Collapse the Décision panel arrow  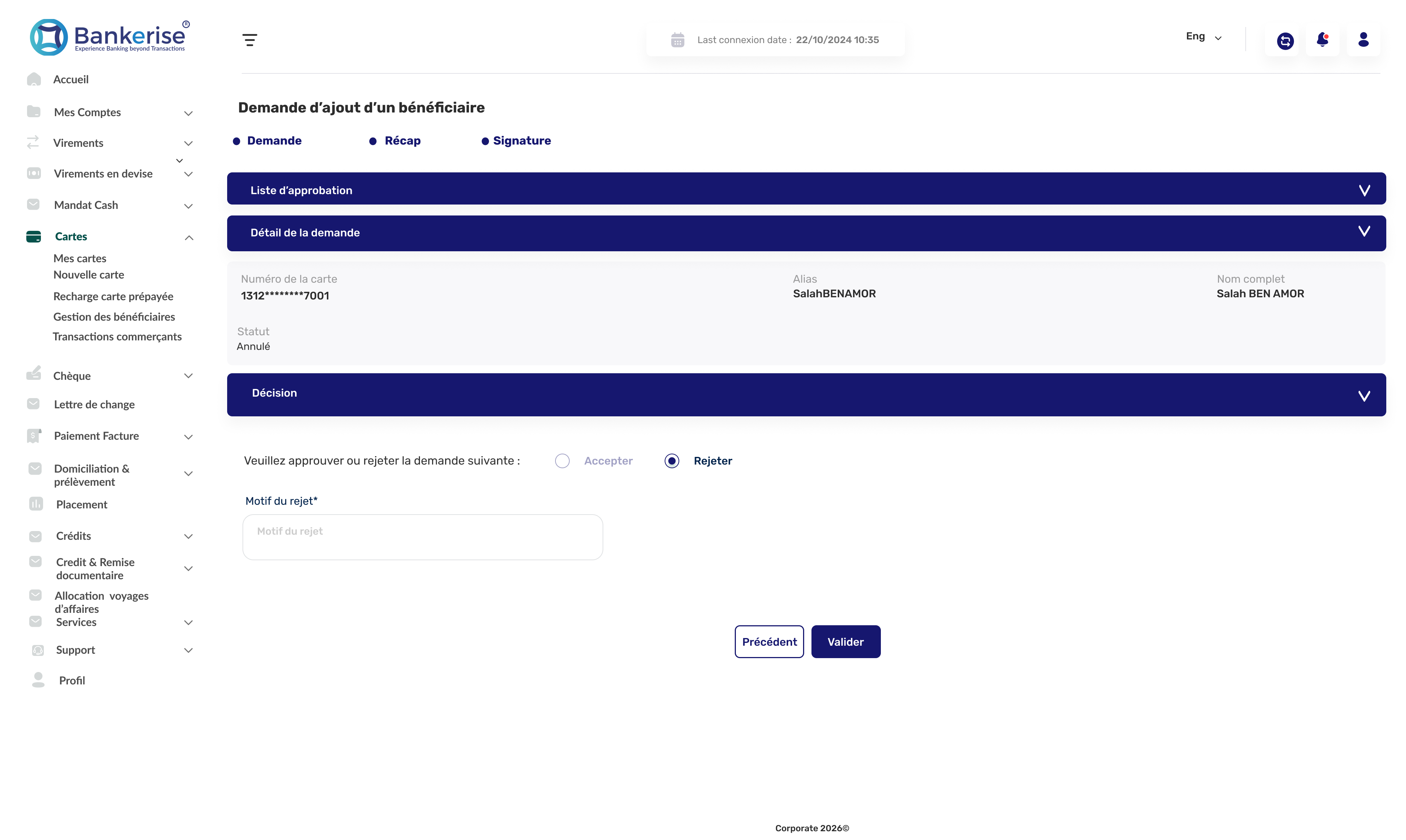pyautogui.click(x=1364, y=396)
